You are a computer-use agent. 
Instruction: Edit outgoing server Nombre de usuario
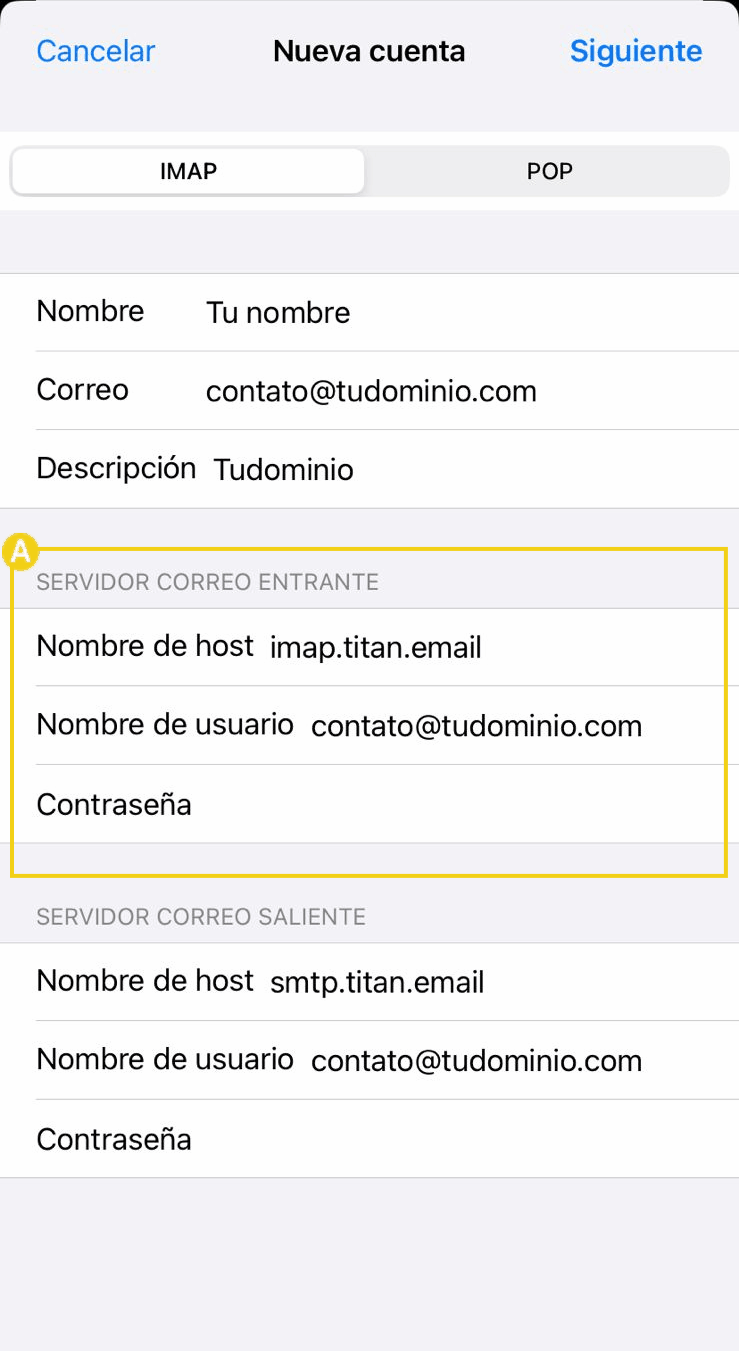(476, 1061)
